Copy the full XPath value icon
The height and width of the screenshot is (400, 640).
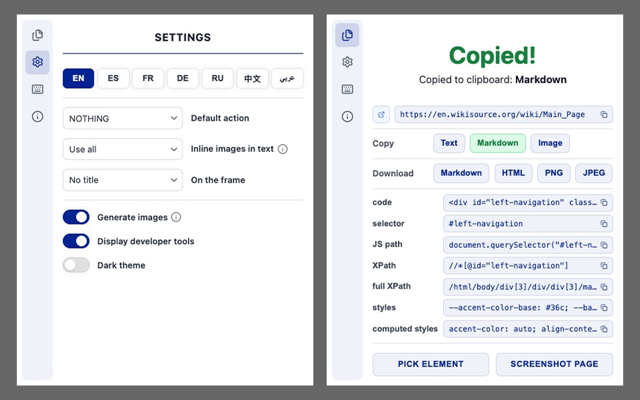[604, 287]
